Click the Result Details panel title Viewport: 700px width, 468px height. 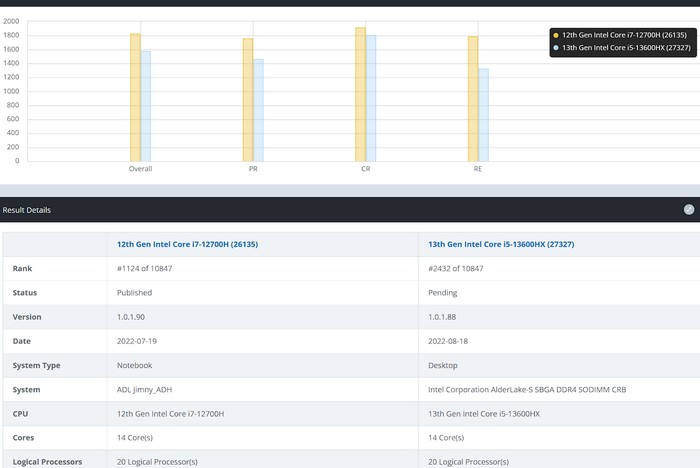(27, 210)
